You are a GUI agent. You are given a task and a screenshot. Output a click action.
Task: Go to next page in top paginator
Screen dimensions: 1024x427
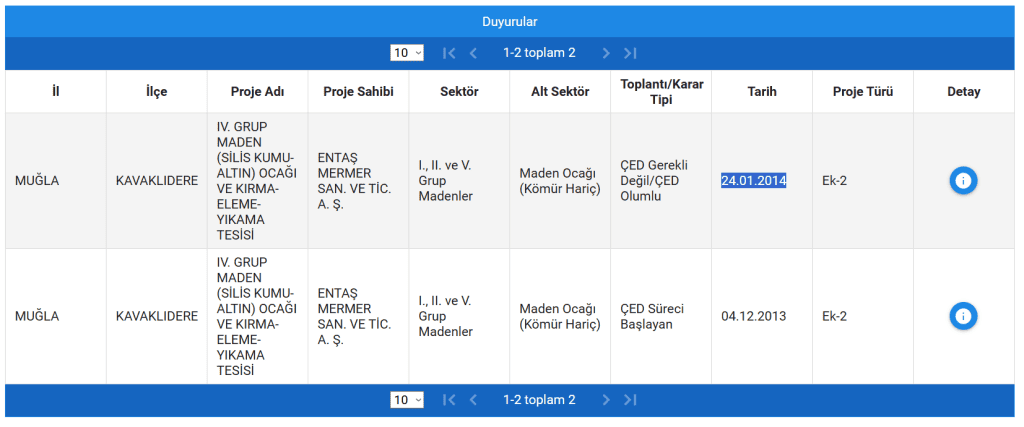(x=606, y=53)
